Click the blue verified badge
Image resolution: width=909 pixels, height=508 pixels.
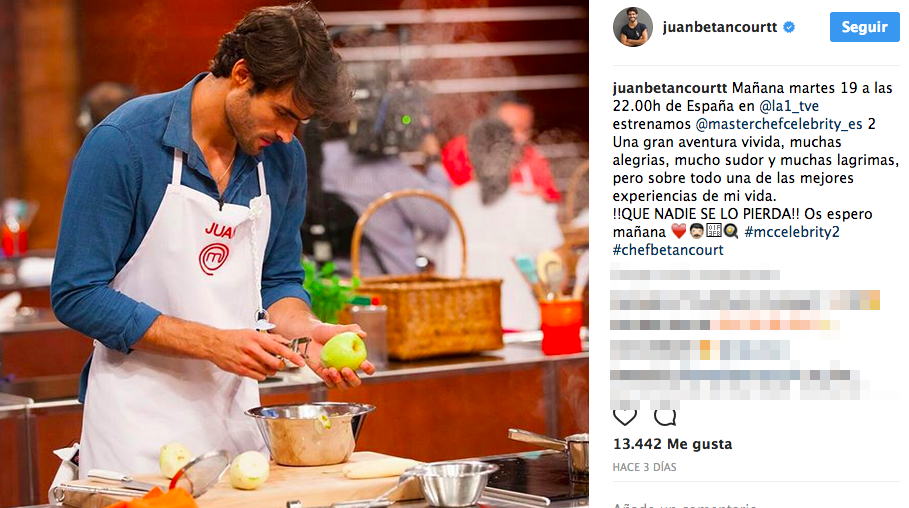(x=789, y=27)
